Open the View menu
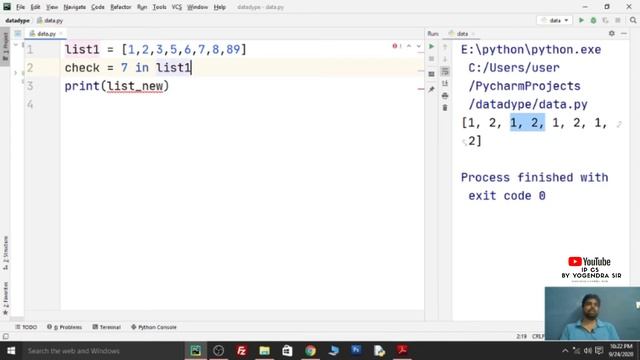 click(x=52, y=7)
